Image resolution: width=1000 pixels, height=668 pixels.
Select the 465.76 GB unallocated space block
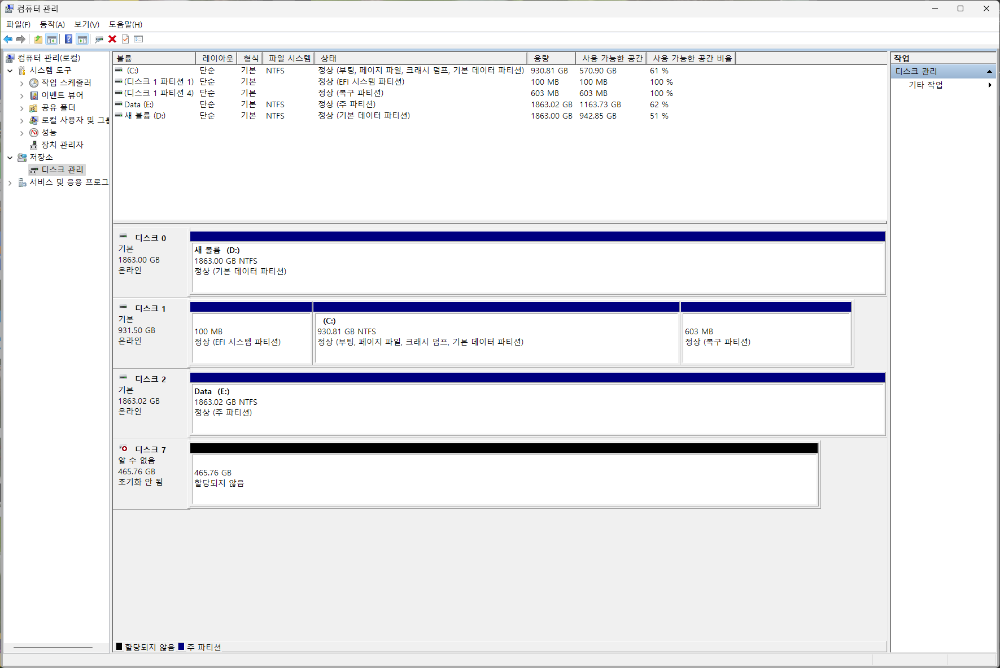tap(504, 475)
